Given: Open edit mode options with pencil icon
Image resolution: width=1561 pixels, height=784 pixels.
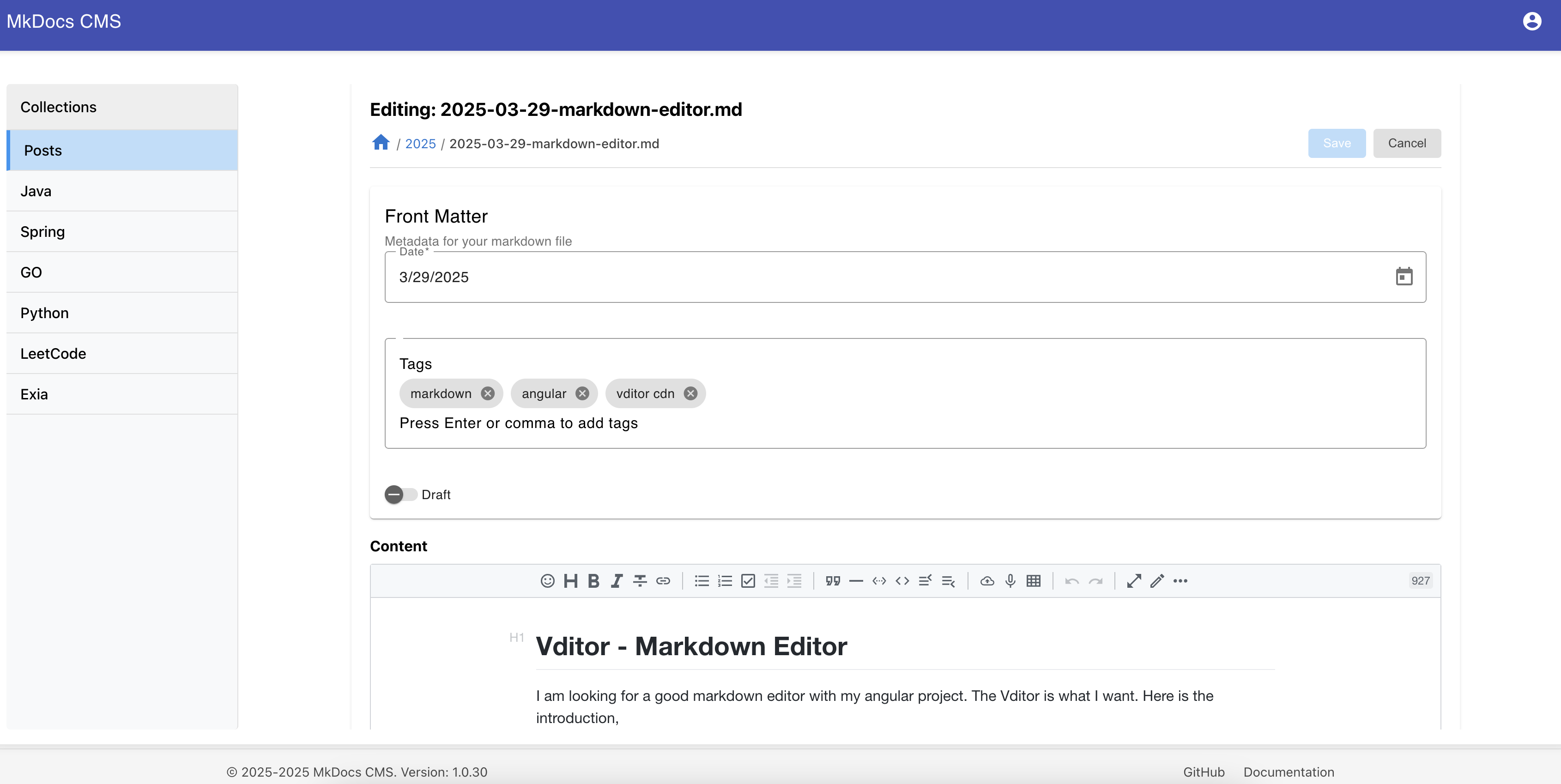Looking at the screenshot, I should (1157, 581).
